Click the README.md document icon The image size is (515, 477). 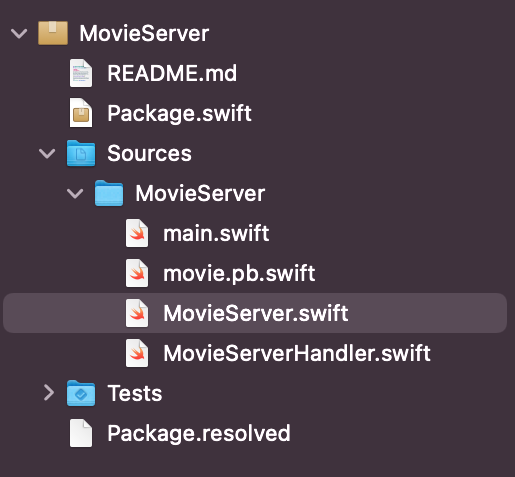pos(81,73)
